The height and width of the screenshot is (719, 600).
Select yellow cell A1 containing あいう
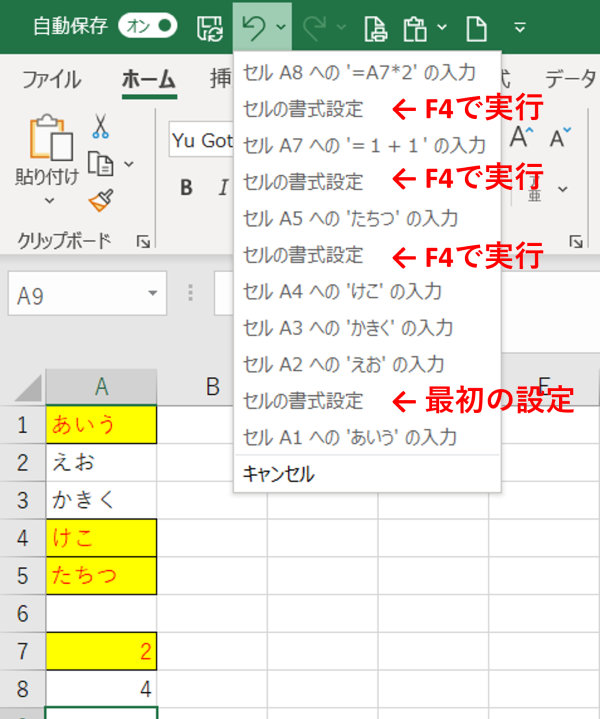tap(100, 424)
